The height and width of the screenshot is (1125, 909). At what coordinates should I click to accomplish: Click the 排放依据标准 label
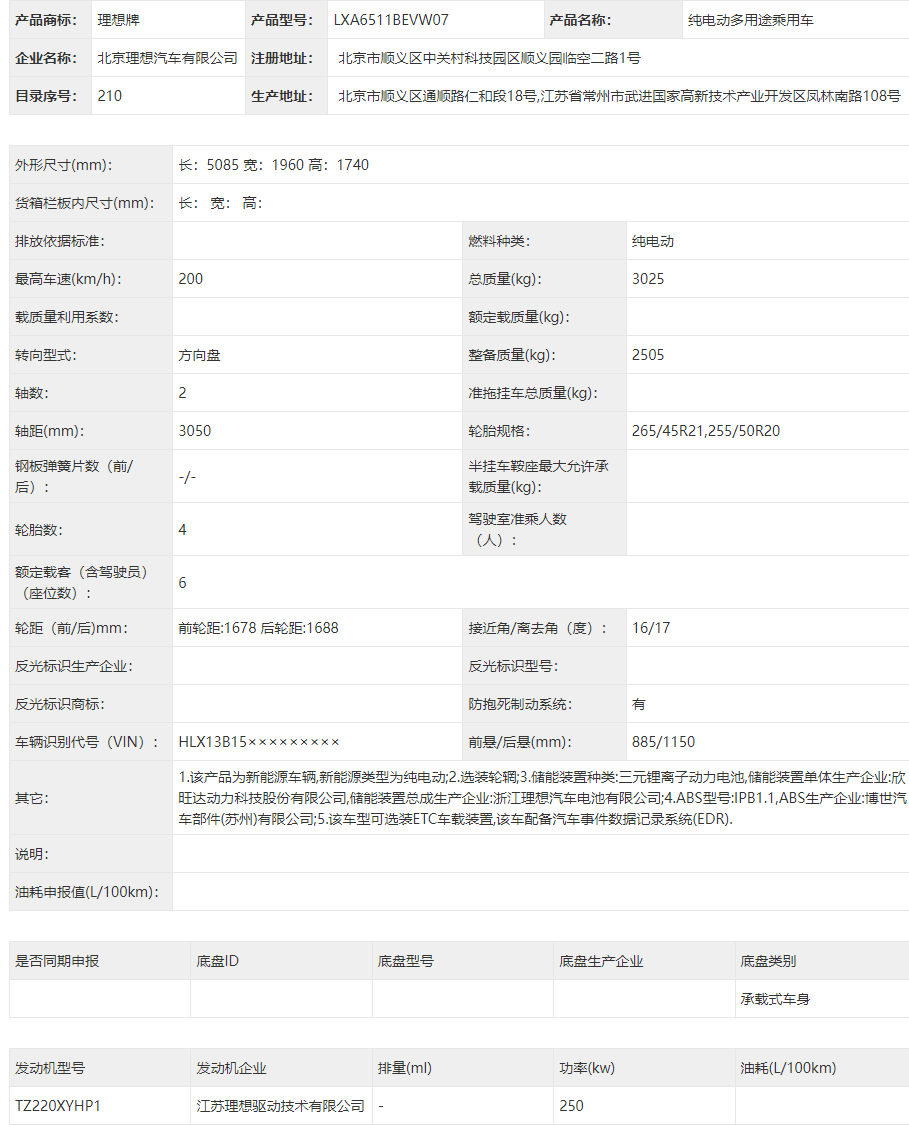pos(60,241)
